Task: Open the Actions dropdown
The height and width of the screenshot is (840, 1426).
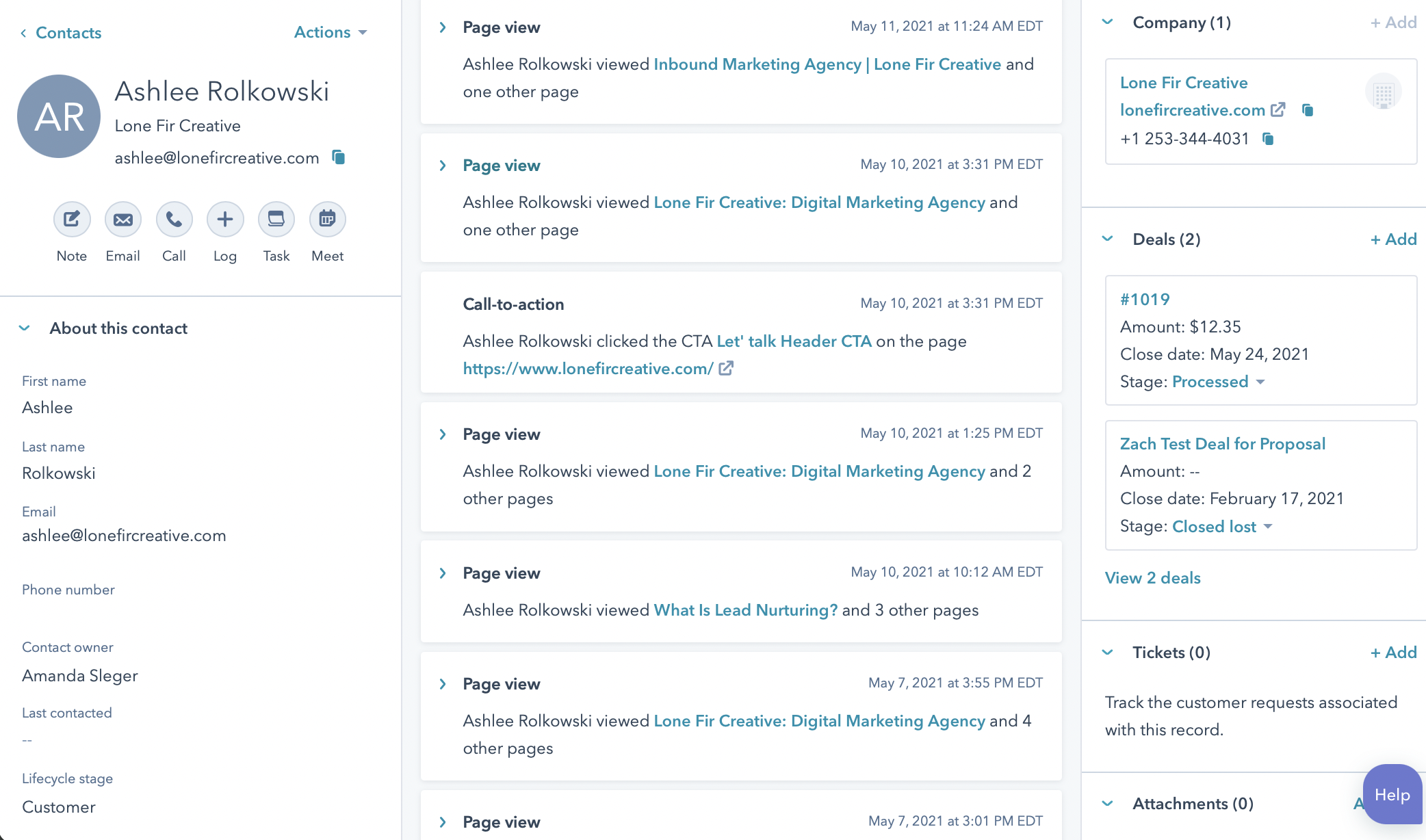Action: point(331,32)
